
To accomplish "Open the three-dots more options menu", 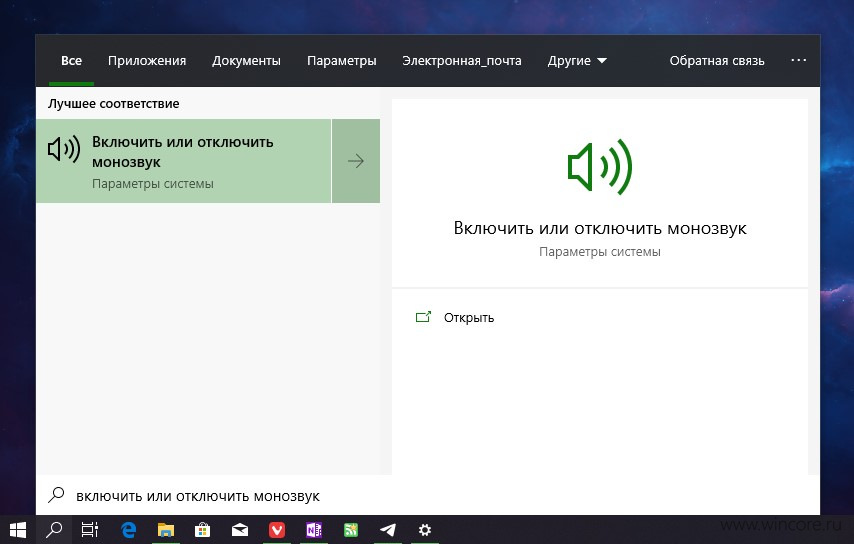I will tap(798, 60).
